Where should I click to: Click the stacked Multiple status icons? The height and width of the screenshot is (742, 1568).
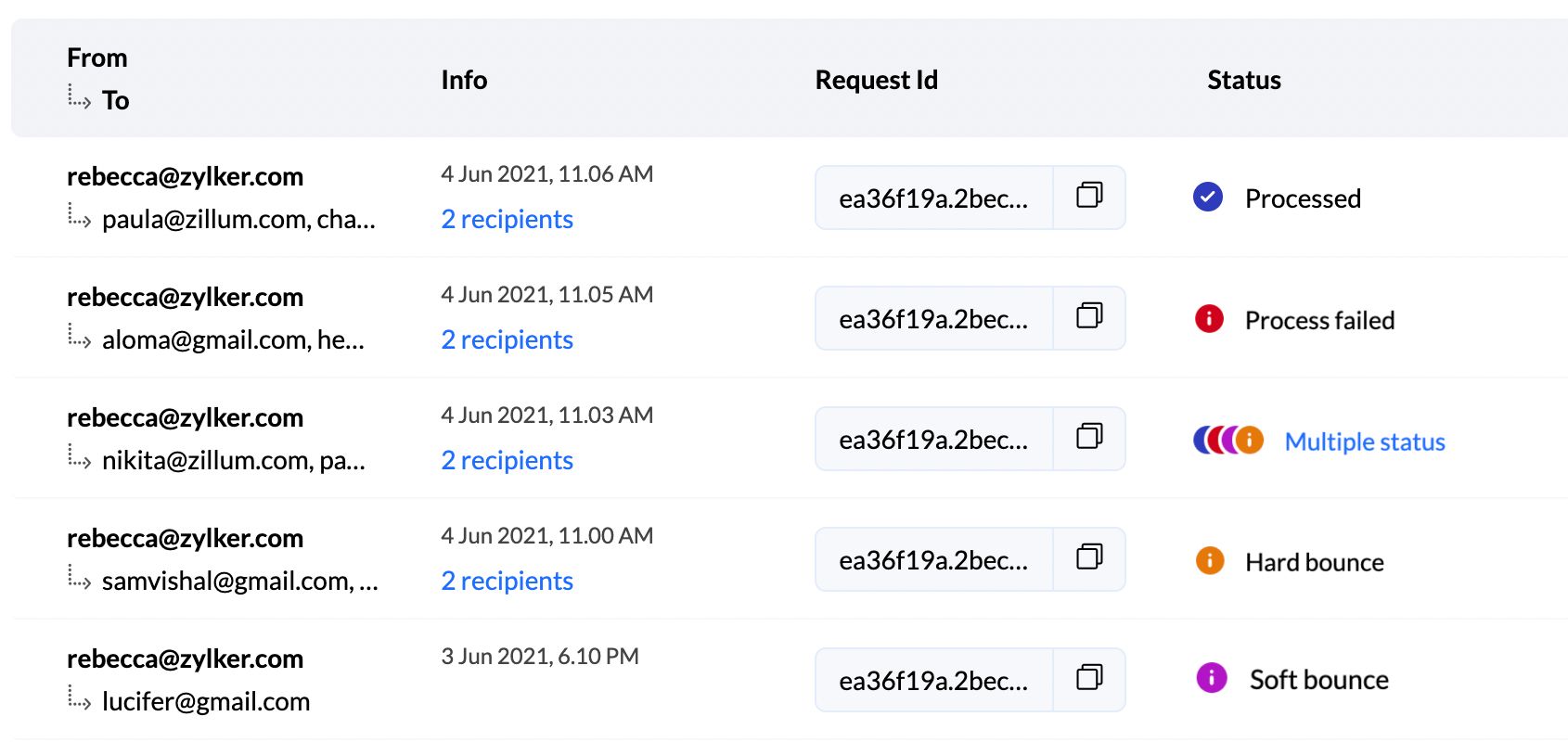tap(1228, 440)
